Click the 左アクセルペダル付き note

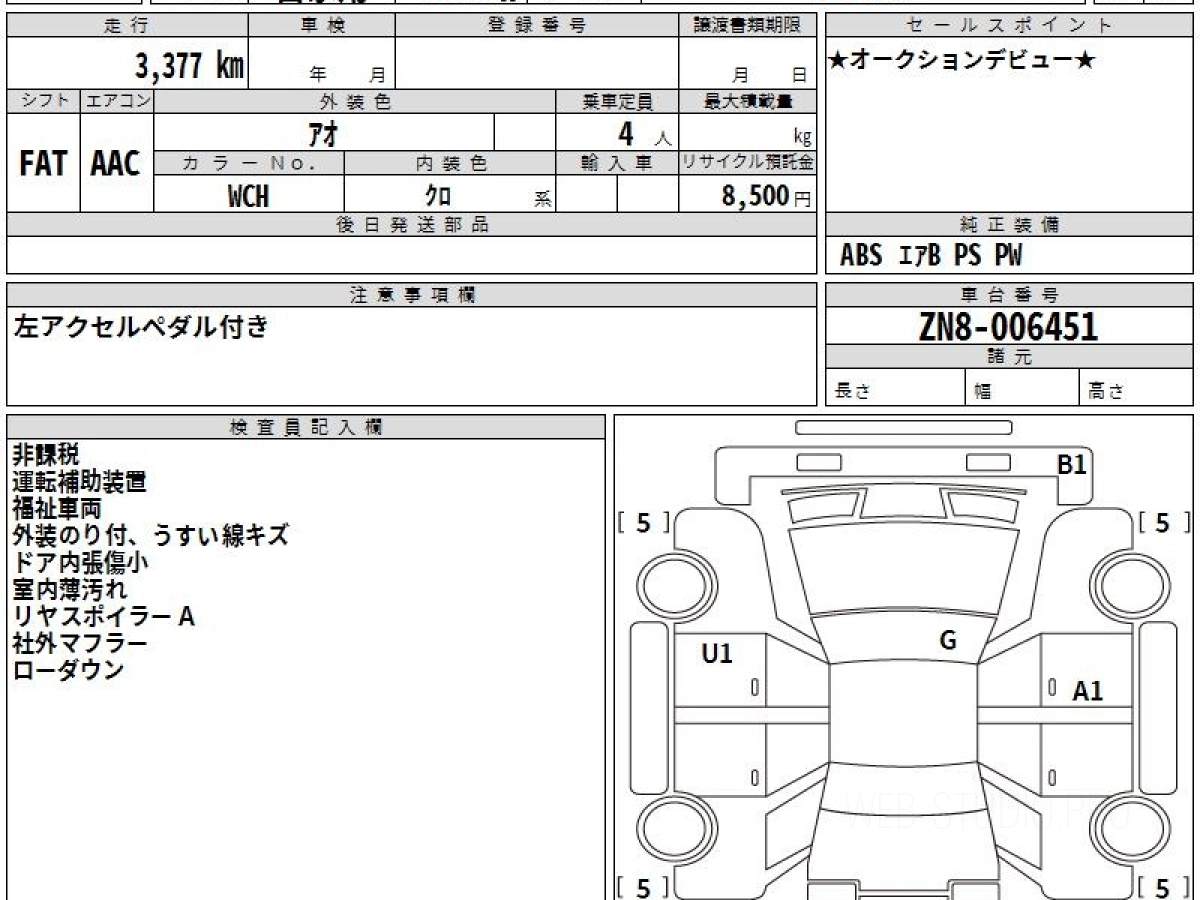click(141, 326)
